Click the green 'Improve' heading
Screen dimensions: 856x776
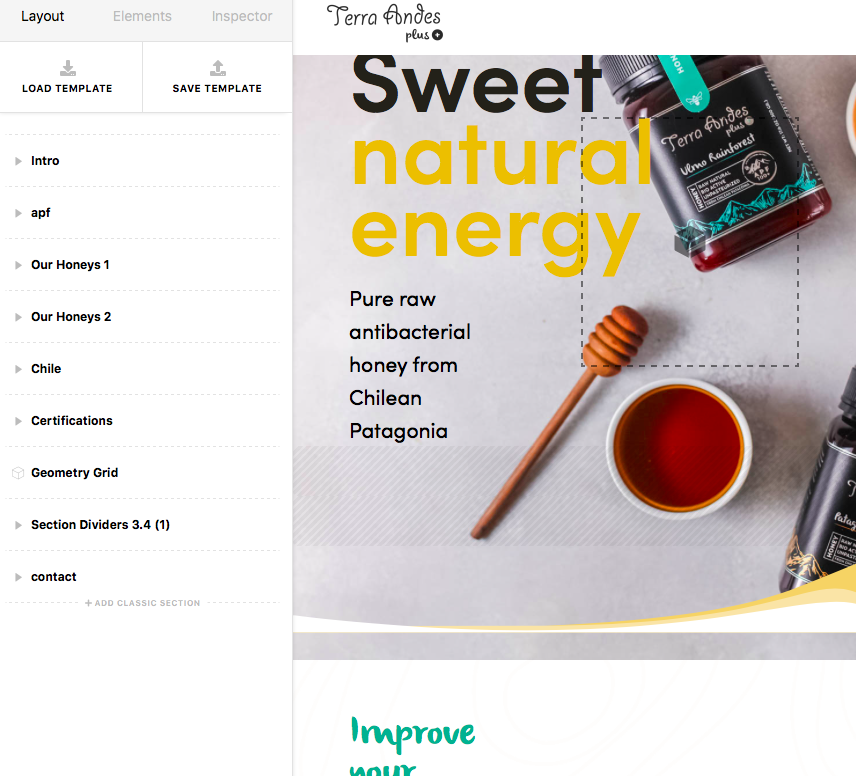tap(413, 734)
